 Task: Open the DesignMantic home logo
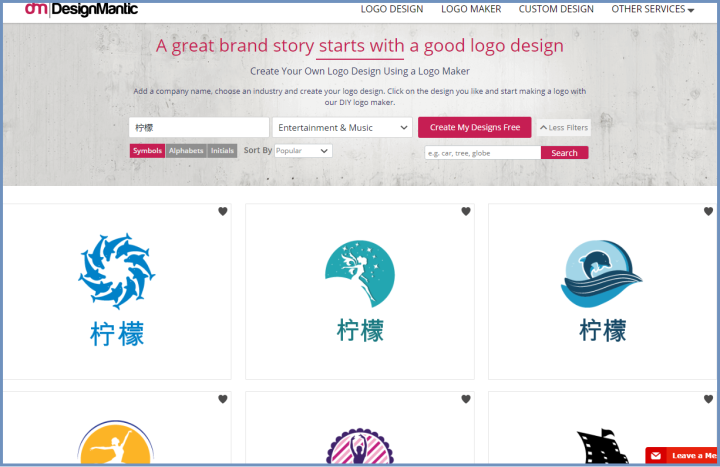[81, 9]
